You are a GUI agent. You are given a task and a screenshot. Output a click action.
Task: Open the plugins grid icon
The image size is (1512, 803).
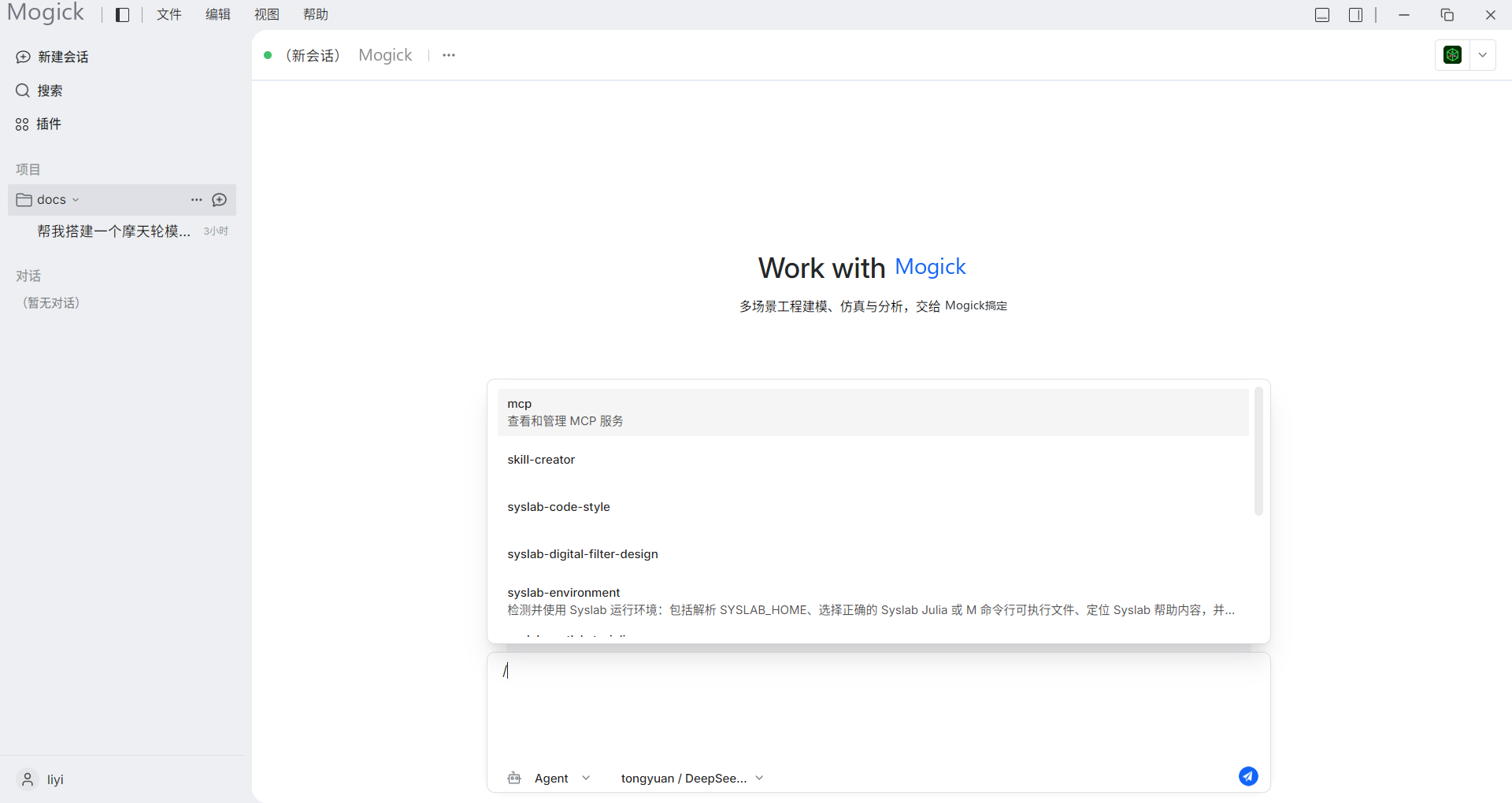click(x=22, y=124)
